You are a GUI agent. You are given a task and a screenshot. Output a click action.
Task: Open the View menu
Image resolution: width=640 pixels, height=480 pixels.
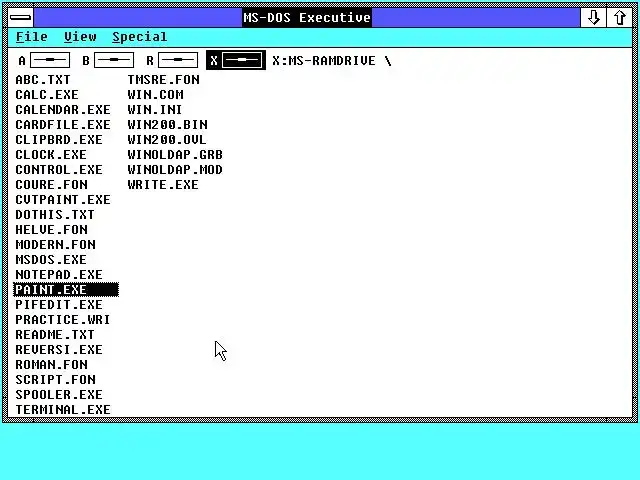tap(80, 37)
